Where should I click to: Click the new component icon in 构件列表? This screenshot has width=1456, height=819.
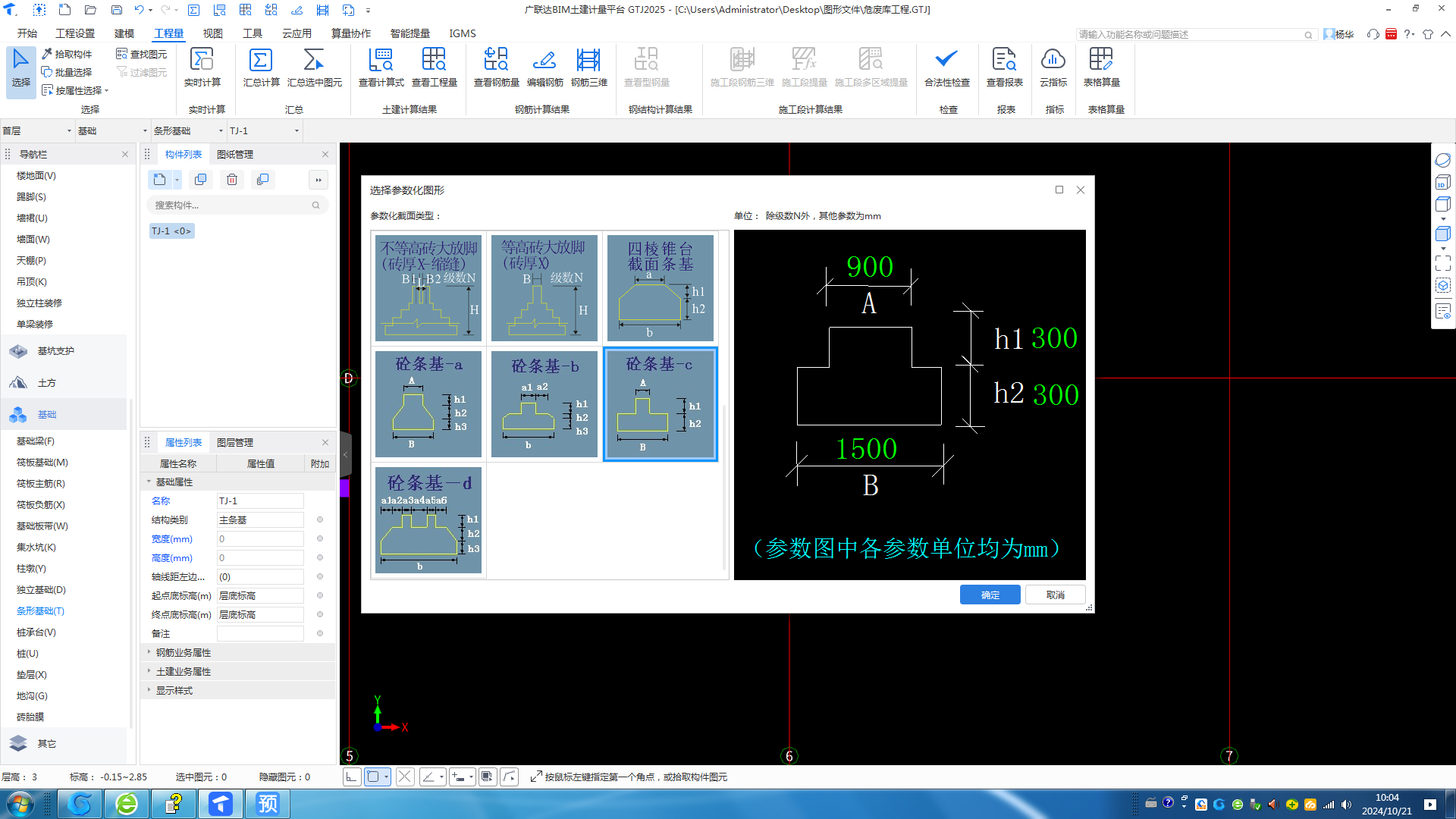point(159,180)
